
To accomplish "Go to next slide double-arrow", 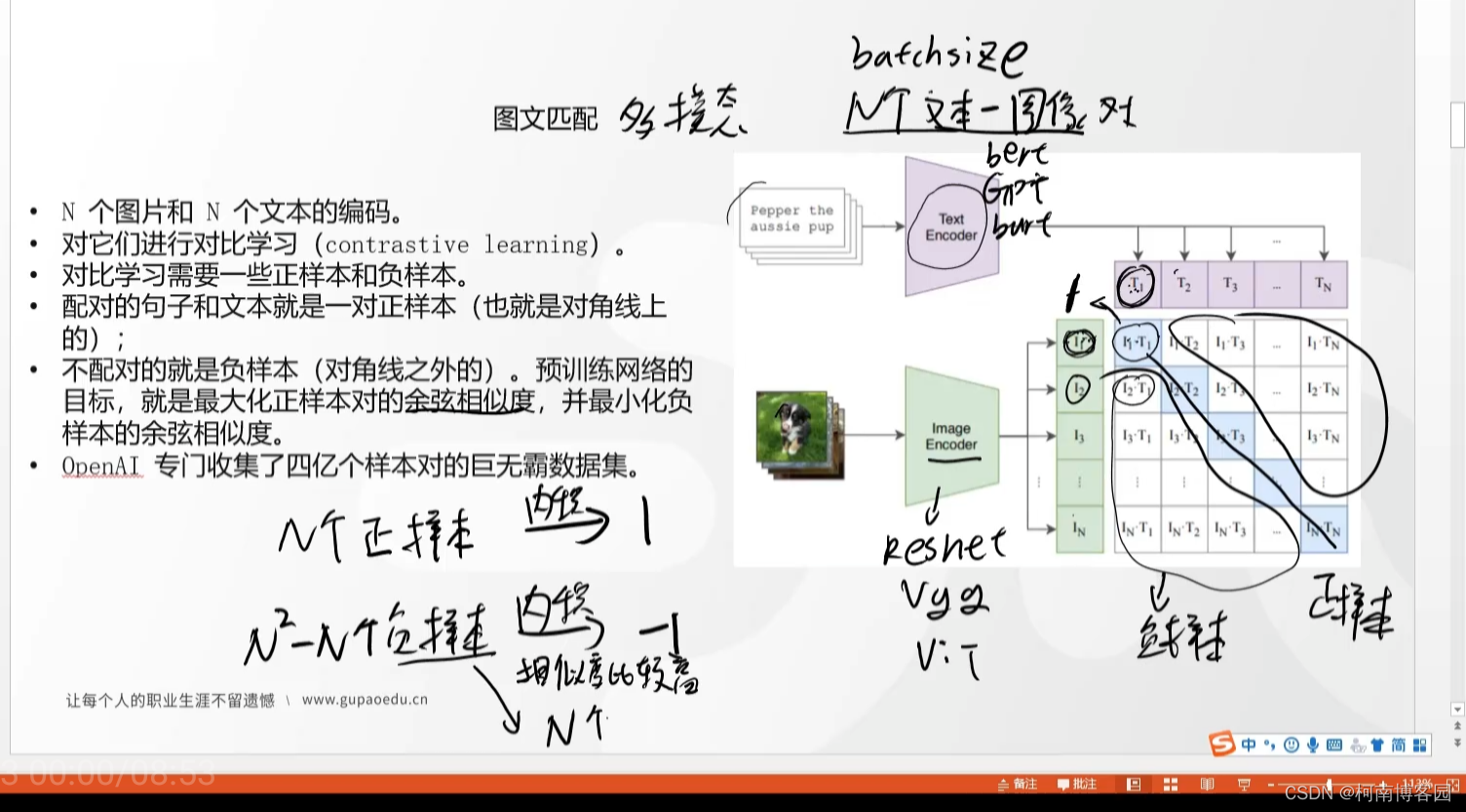I will pyautogui.click(x=1458, y=743).
